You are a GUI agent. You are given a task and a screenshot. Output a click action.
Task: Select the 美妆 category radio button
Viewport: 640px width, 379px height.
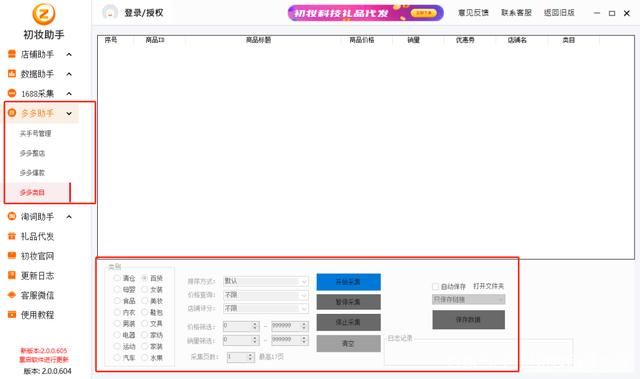pos(144,301)
